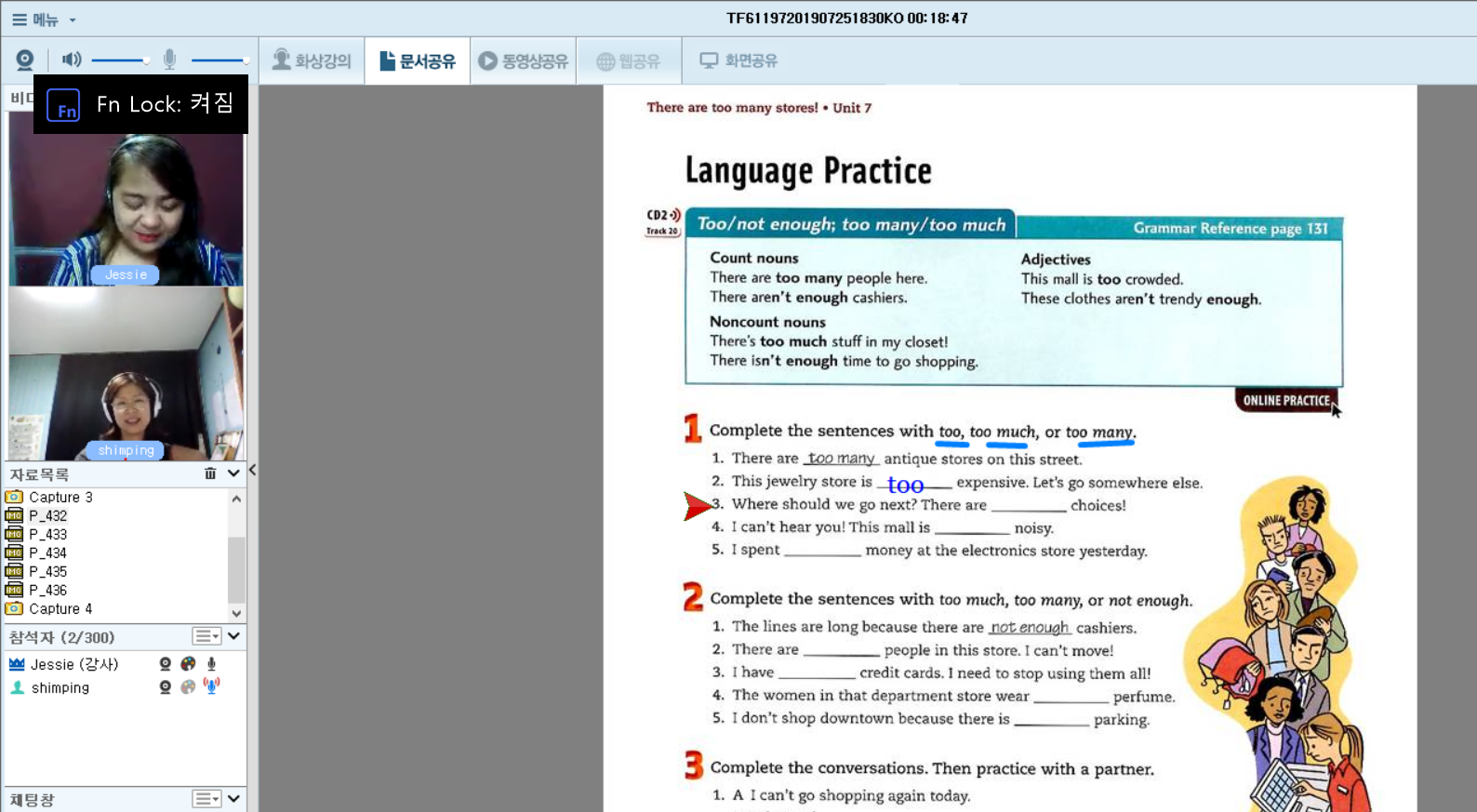Click the microphone icon in toolbar
The image size is (1477, 812).
[x=169, y=60]
